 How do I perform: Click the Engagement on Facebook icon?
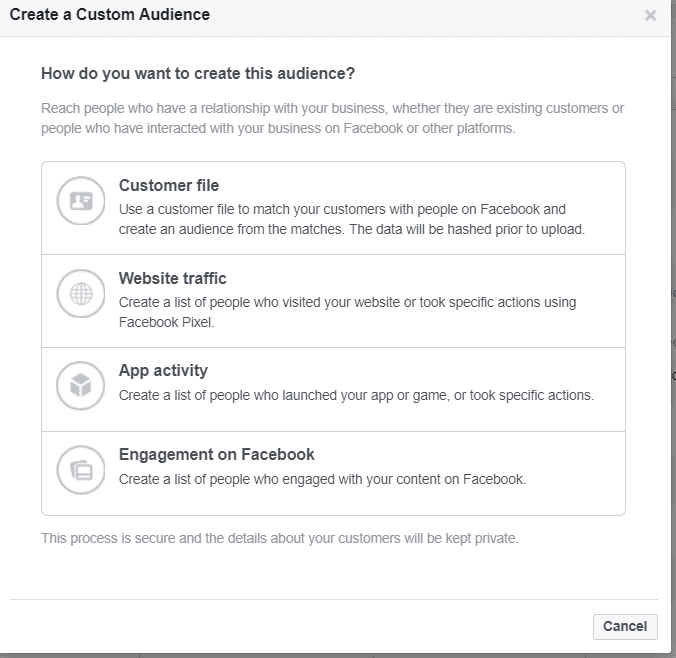click(81, 470)
